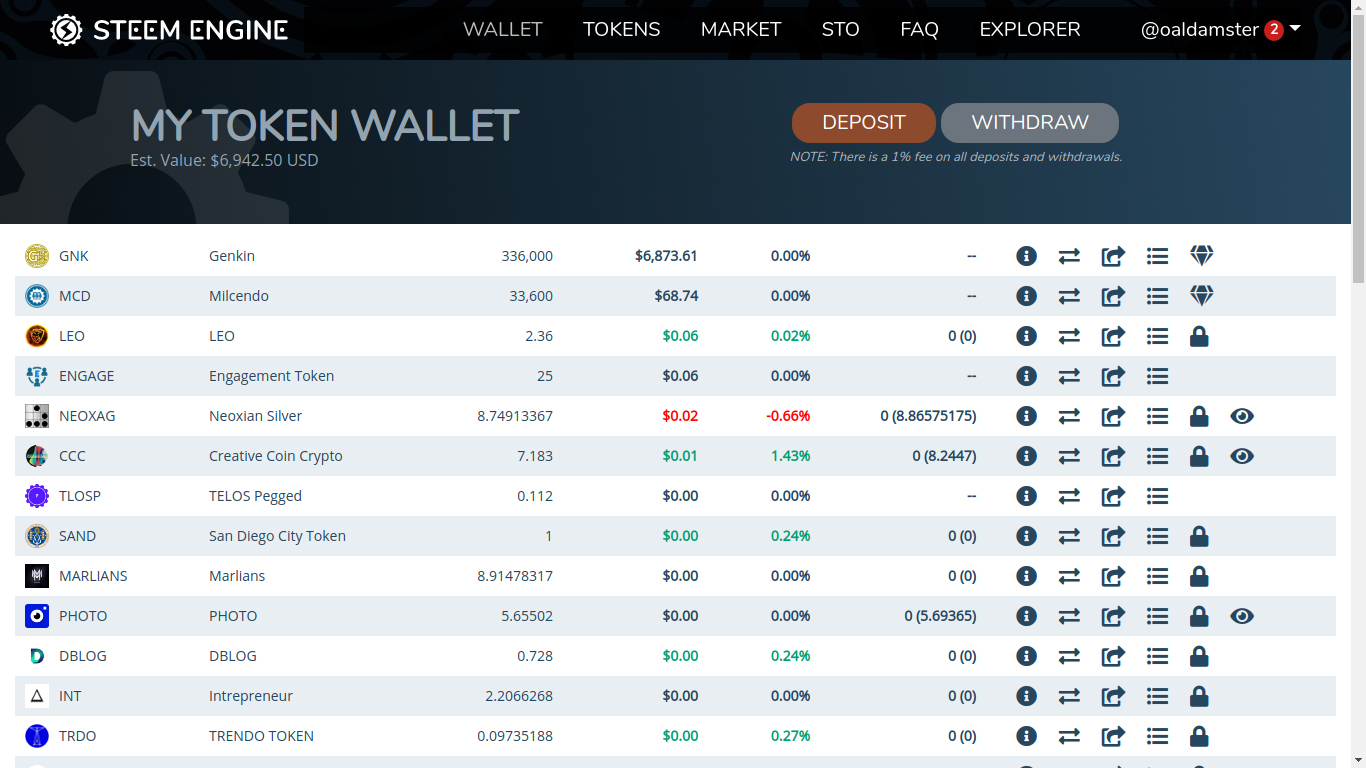Click the 0 (5.69365) stake for PHOTO

point(941,616)
